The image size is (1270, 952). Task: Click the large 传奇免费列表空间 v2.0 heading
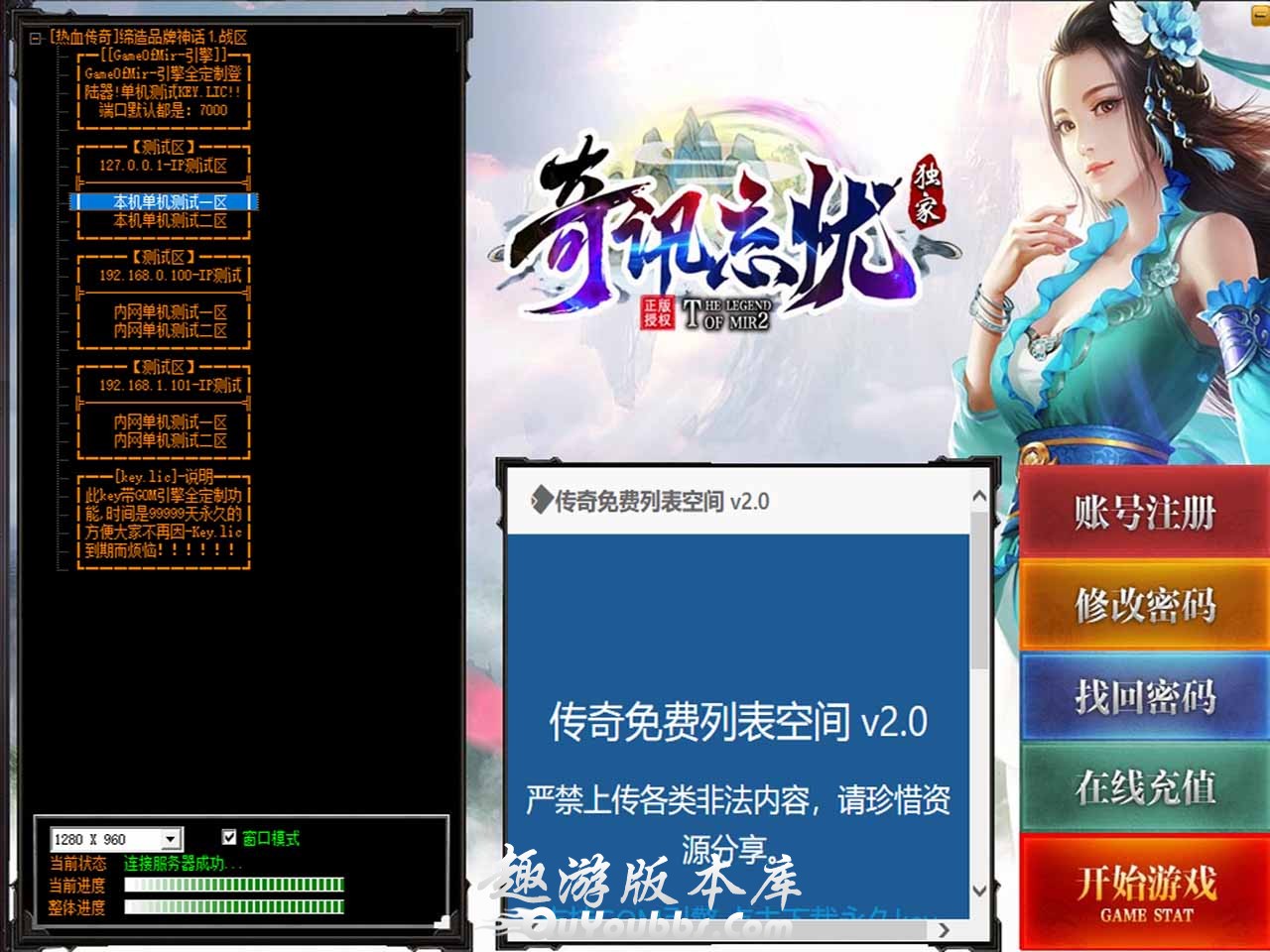pyautogui.click(x=738, y=721)
